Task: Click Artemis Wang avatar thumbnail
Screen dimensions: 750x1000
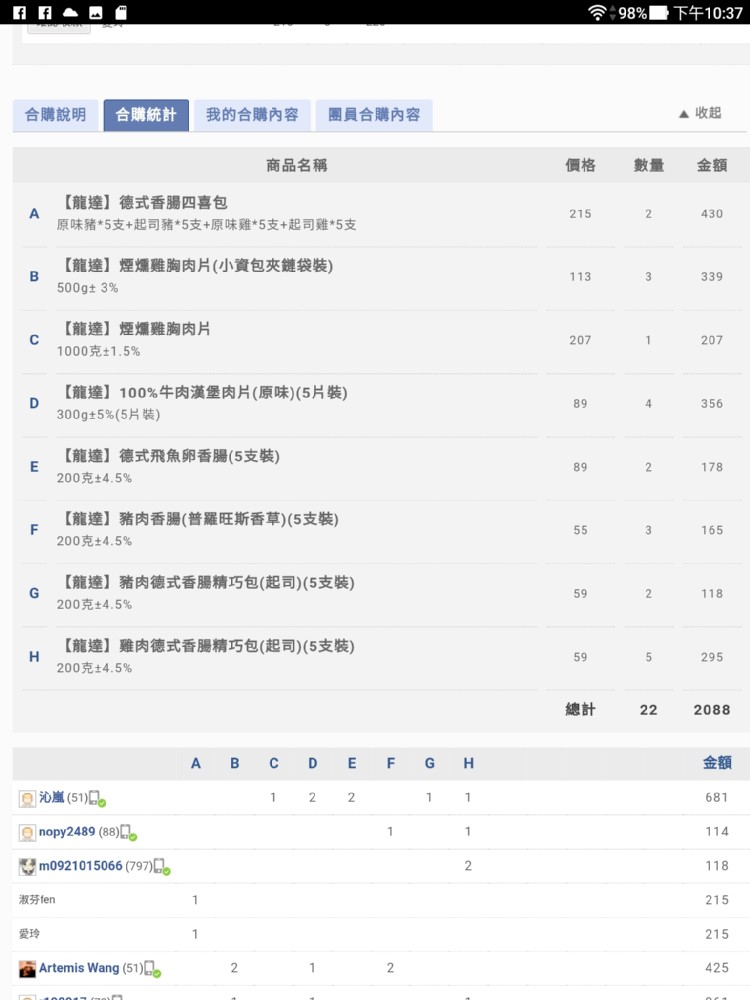Action: [27, 969]
